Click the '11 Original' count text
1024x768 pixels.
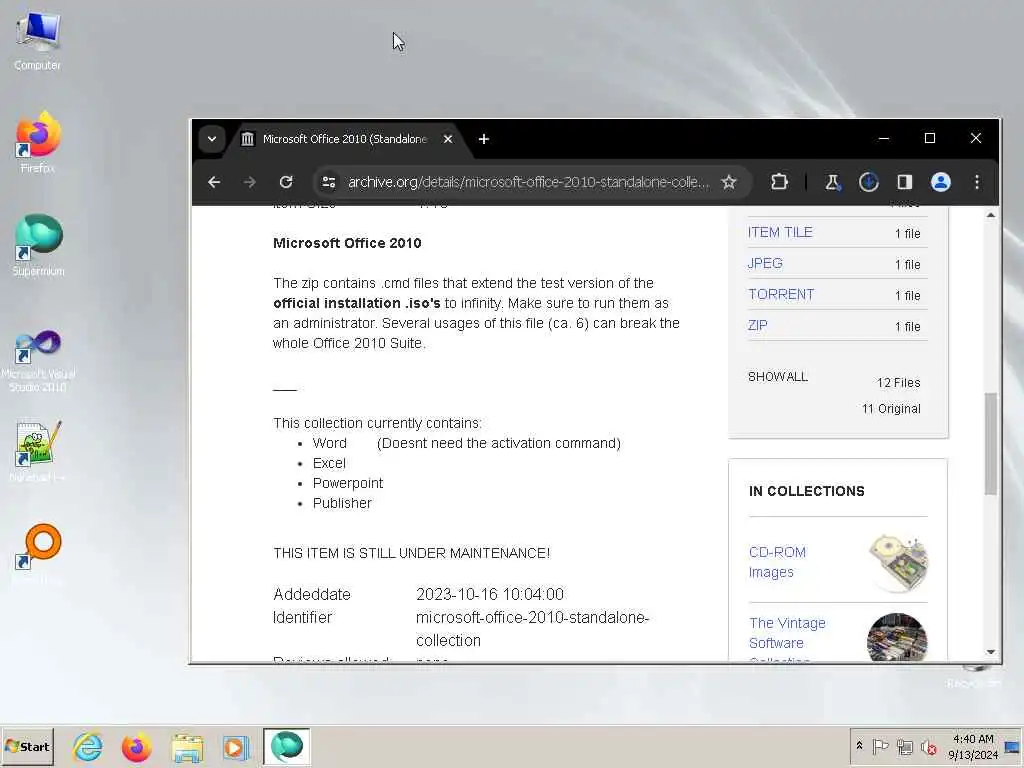point(891,409)
